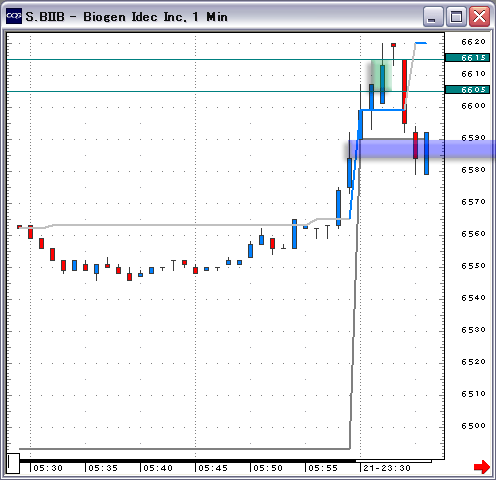Click the 6500 price scale label
Screen dimensions: 496x480
[473, 426]
